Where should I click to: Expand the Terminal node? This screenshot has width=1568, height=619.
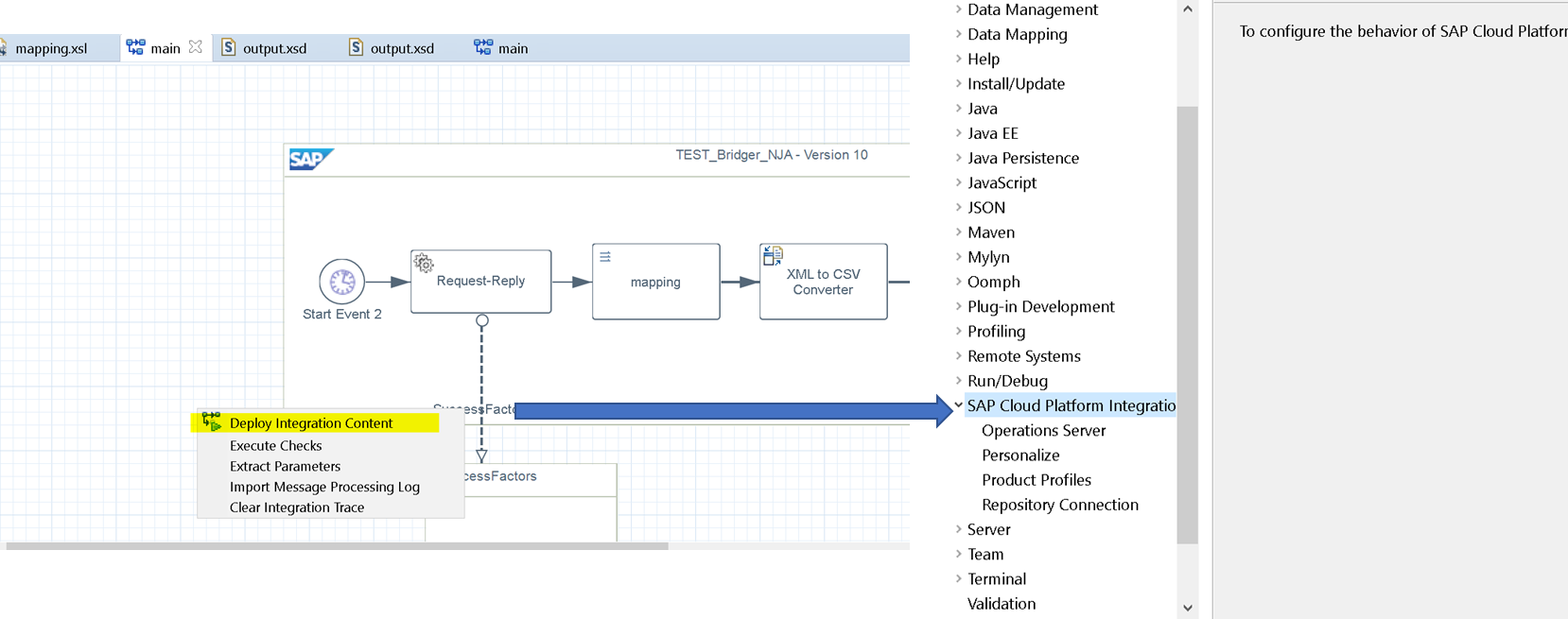tap(958, 578)
